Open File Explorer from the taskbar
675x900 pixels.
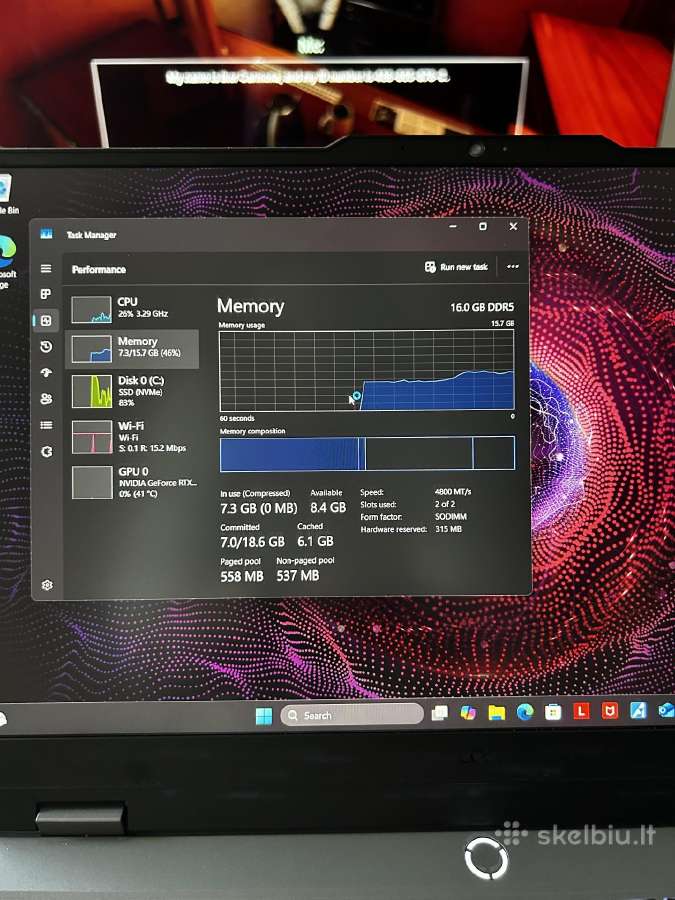[496, 713]
